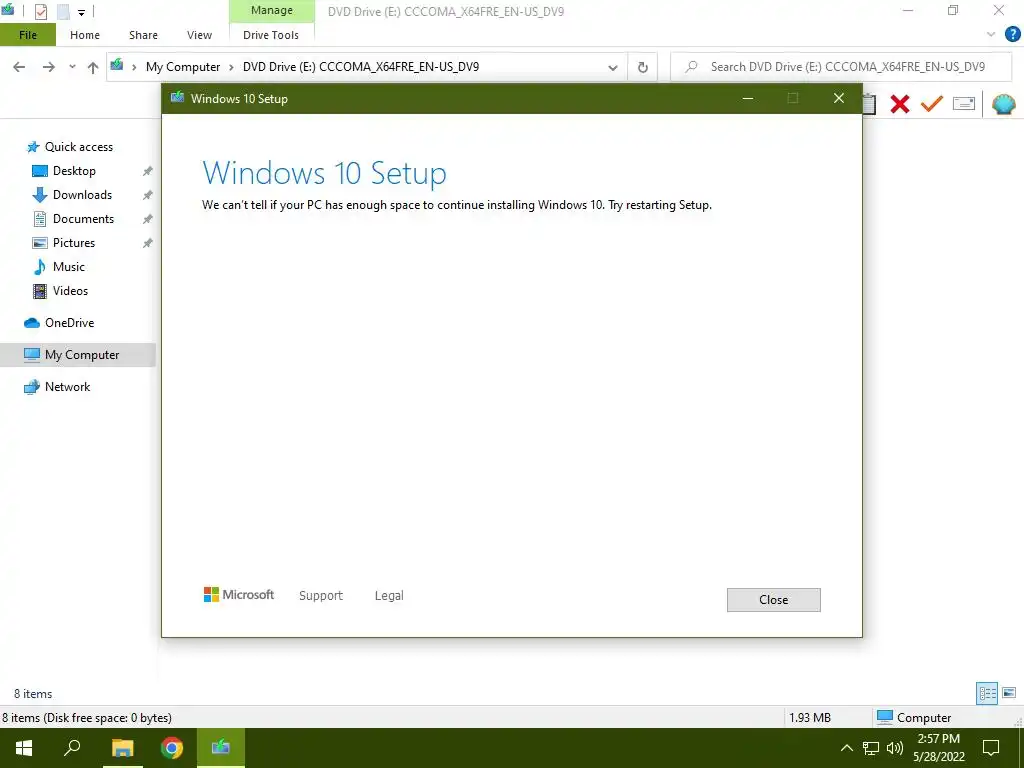The width and height of the screenshot is (1024, 768).
Task: Expand chevron between My Computer and DVD Drive
Action: tap(231, 67)
